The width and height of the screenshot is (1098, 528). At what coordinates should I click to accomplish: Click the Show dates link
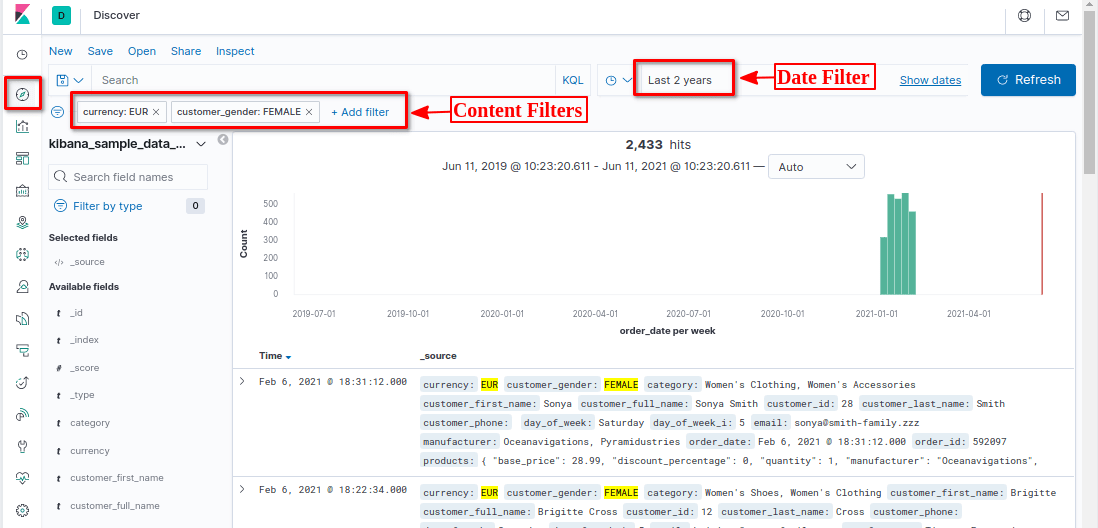tap(930, 81)
